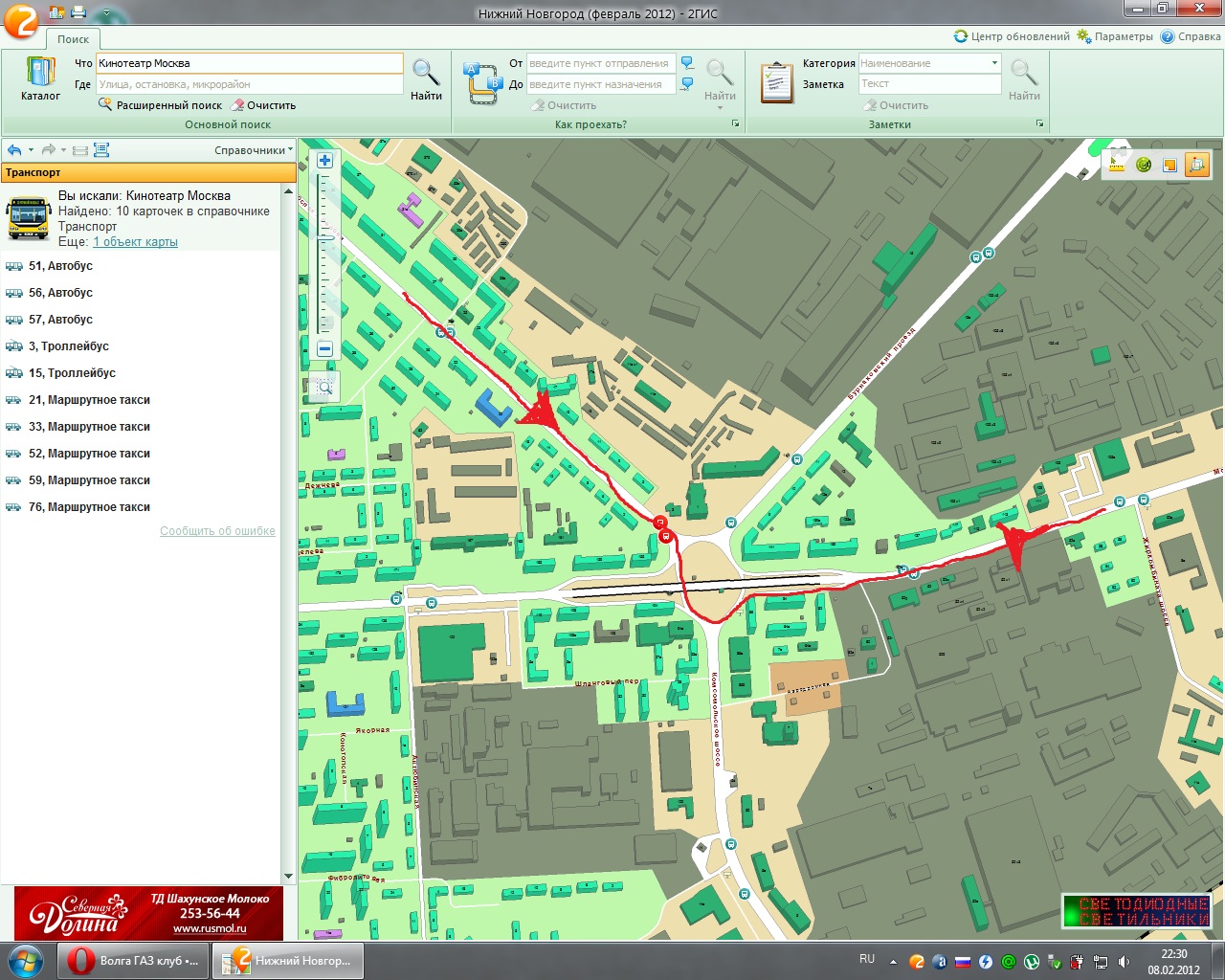Image resolution: width=1225 pixels, height=980 pixels.
Task: Focus the Что search field
Action: [250, 63]
